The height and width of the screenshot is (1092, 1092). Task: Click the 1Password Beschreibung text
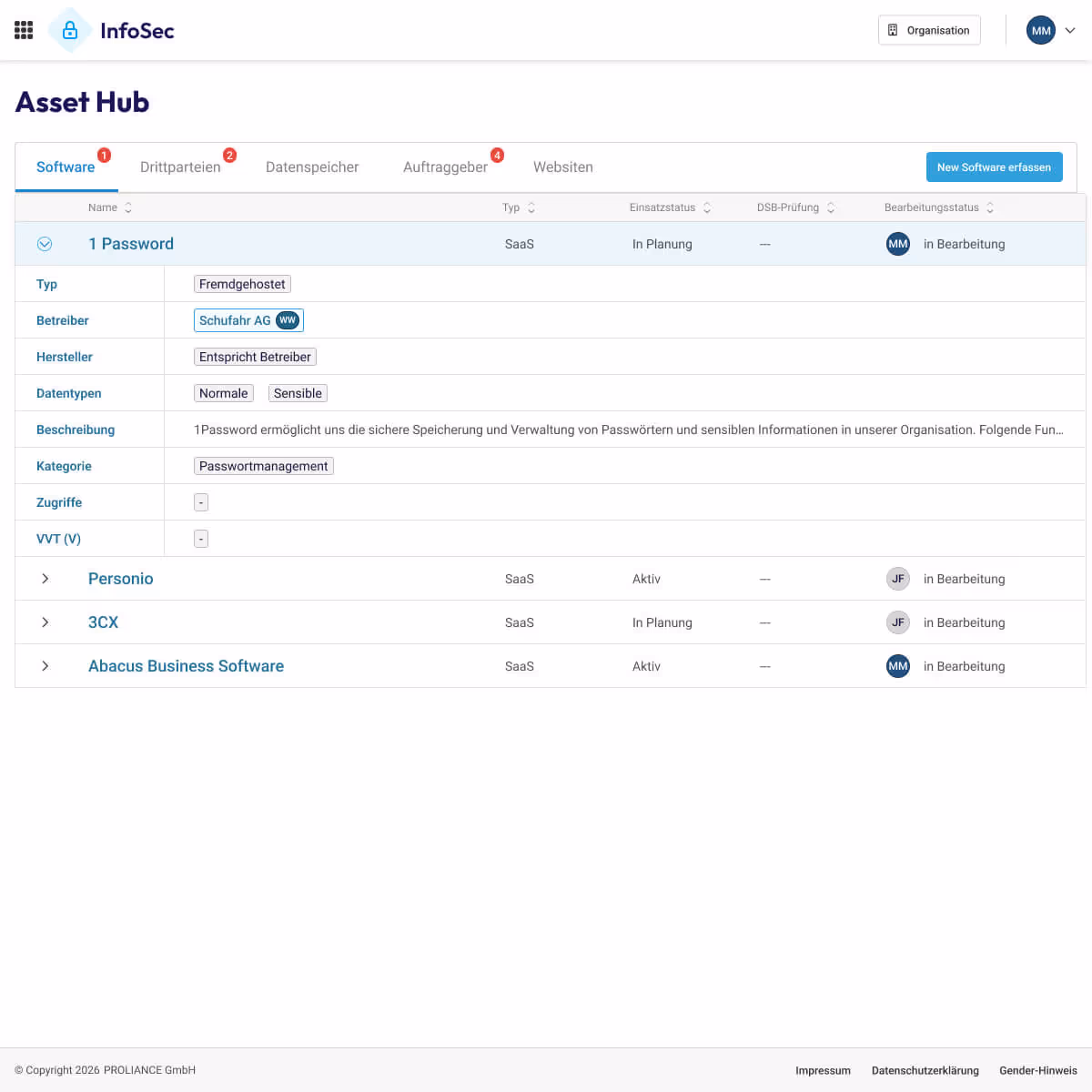628,430
